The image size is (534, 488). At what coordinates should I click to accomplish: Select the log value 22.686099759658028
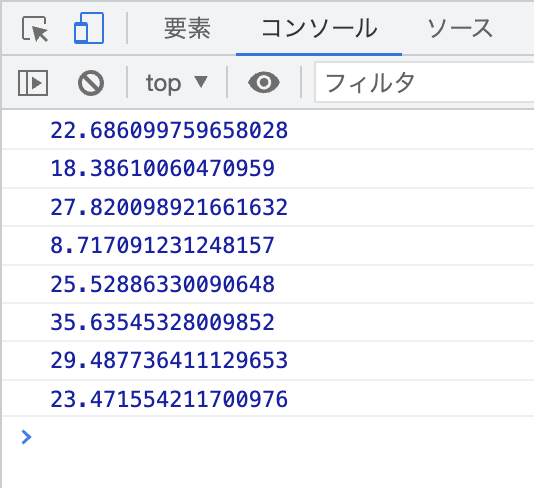[x=169, y=130]
